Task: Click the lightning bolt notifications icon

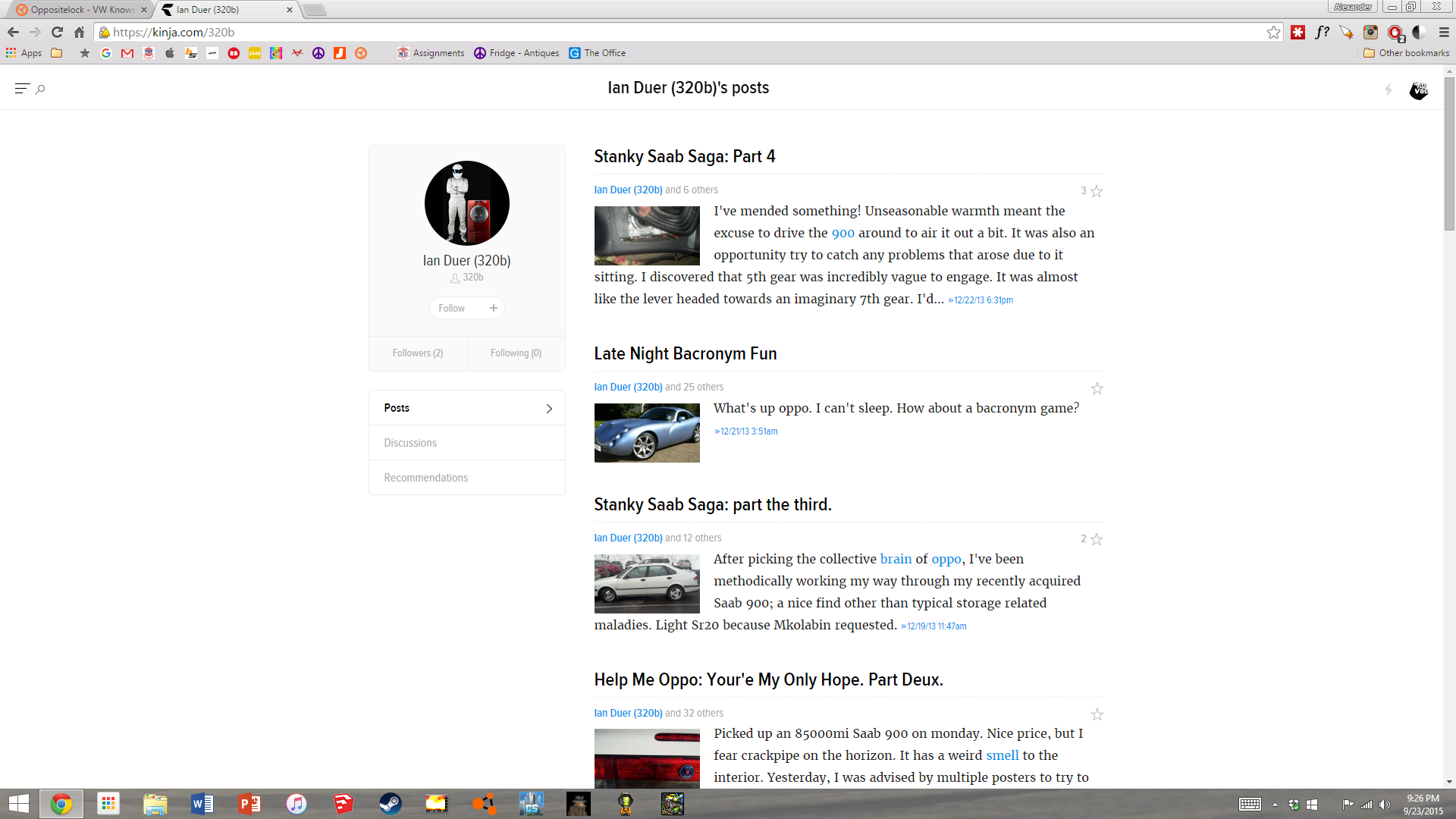Action: pyautogui.click(x=1389, y=89)
